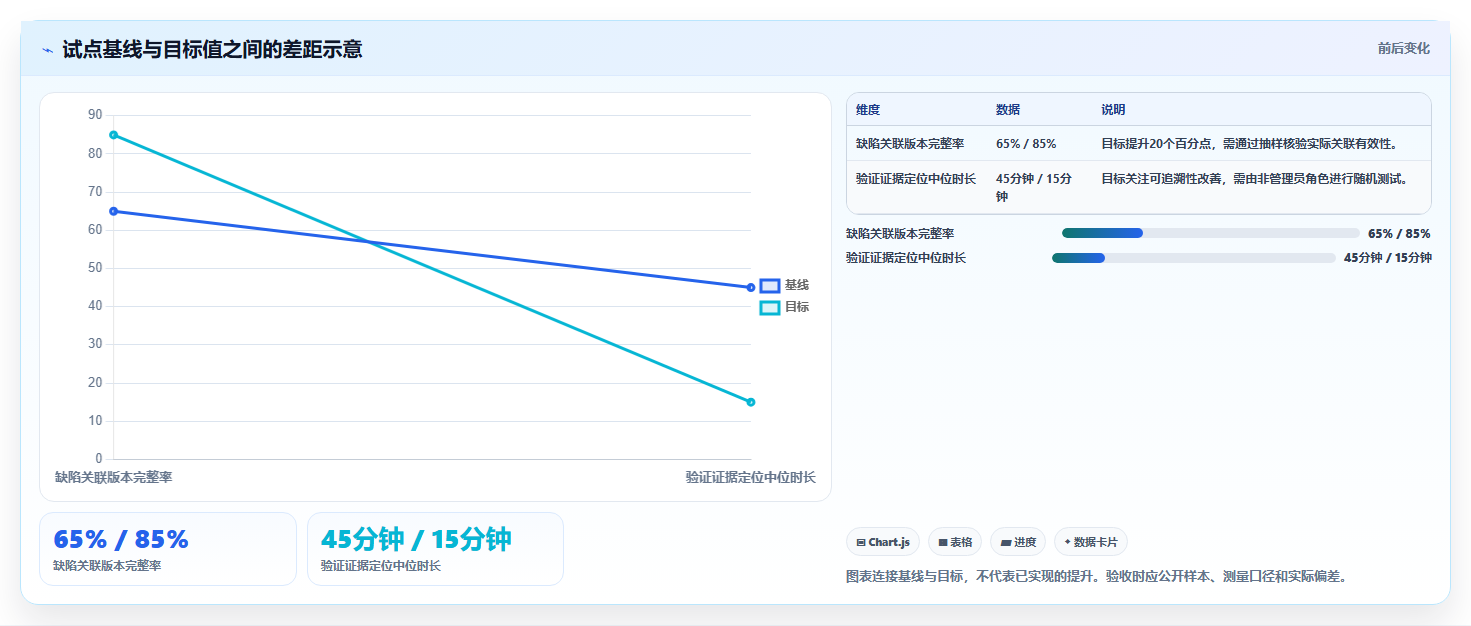Click the 65% / 85% progress value text
The image size is (1471, 626).
coord(1399,233)
